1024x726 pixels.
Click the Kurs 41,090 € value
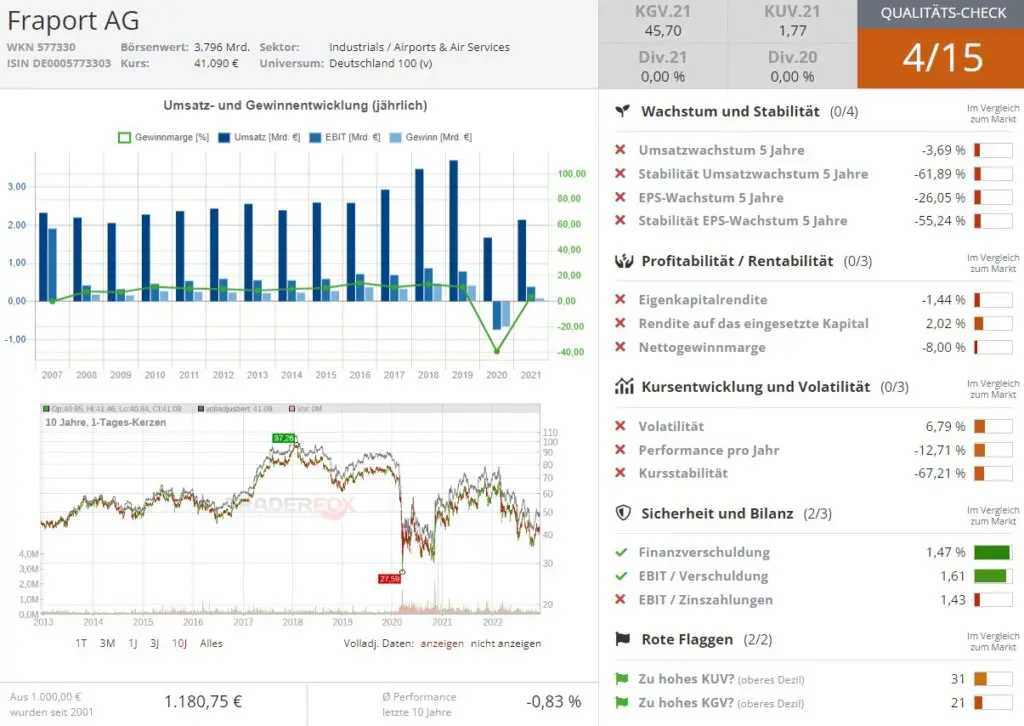pyautogui.click(x=216, y=63)
